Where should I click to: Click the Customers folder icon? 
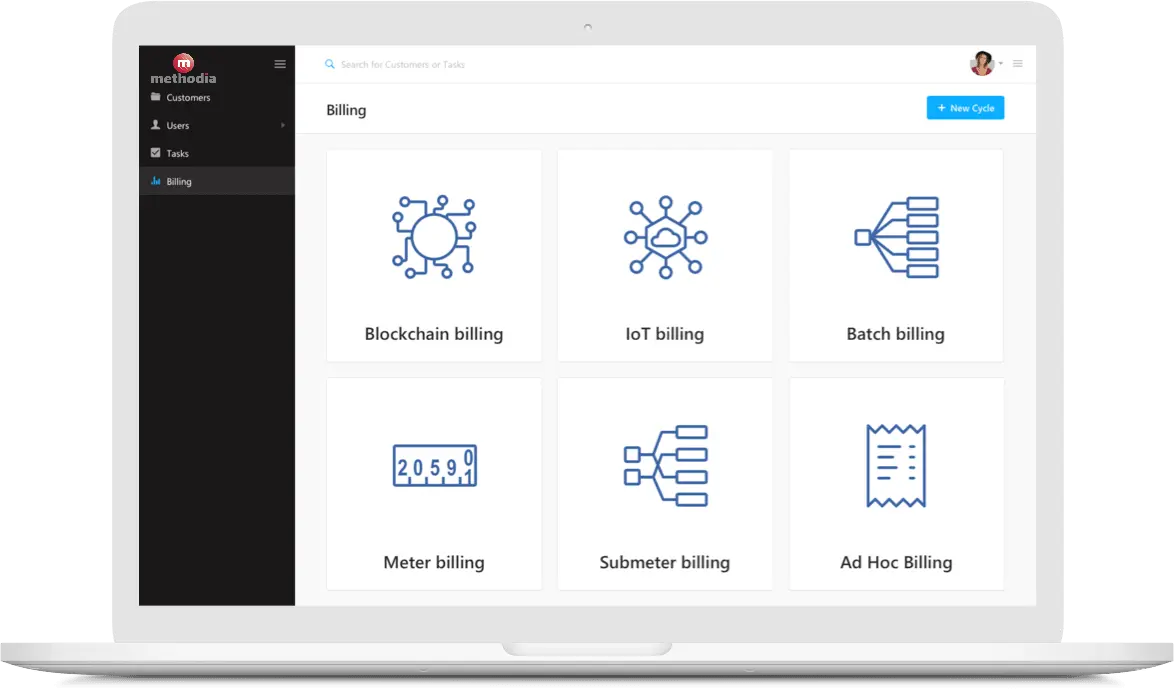(x=156, y=97)
